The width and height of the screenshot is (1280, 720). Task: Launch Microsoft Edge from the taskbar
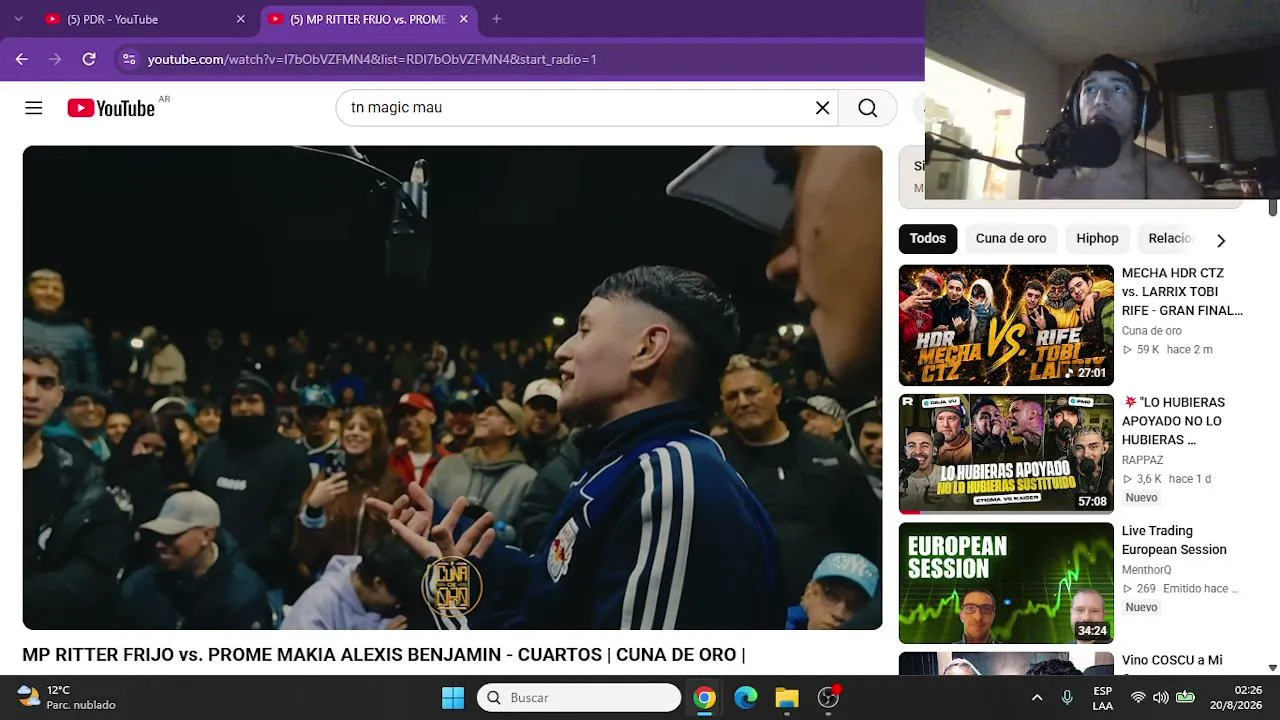(x=746, y=697)
